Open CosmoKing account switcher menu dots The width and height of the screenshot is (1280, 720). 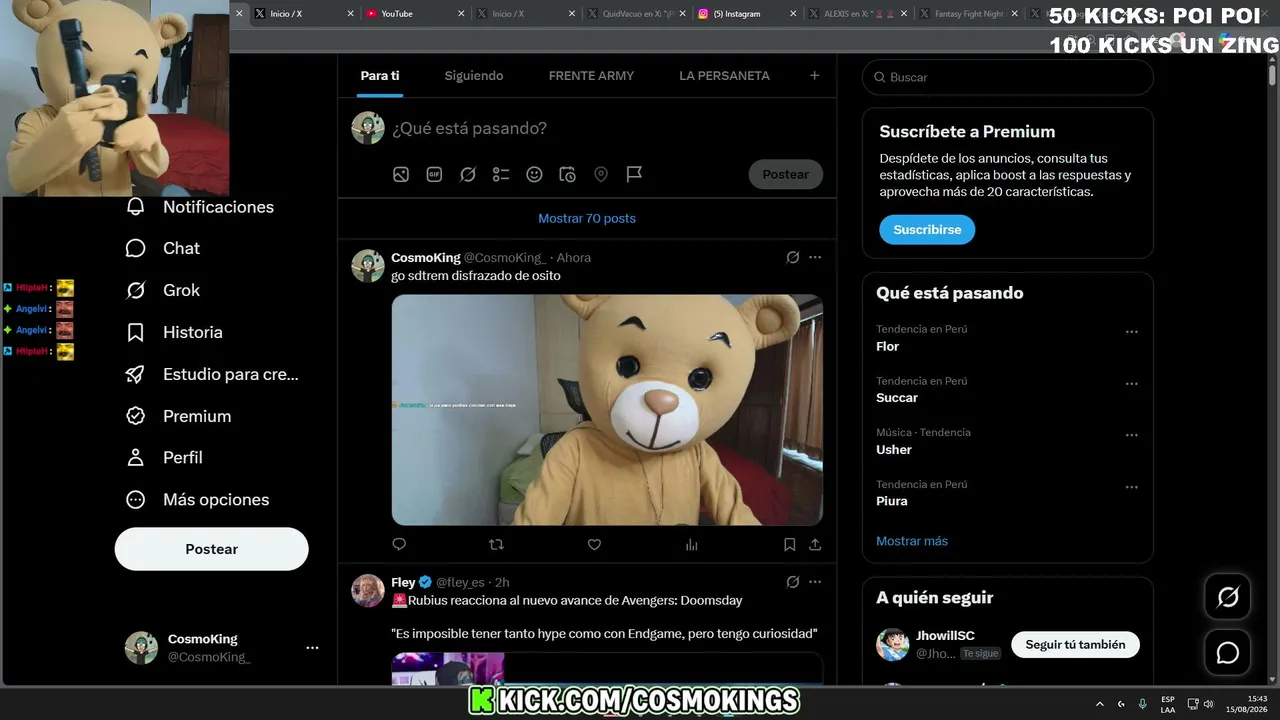coord(312,648)
